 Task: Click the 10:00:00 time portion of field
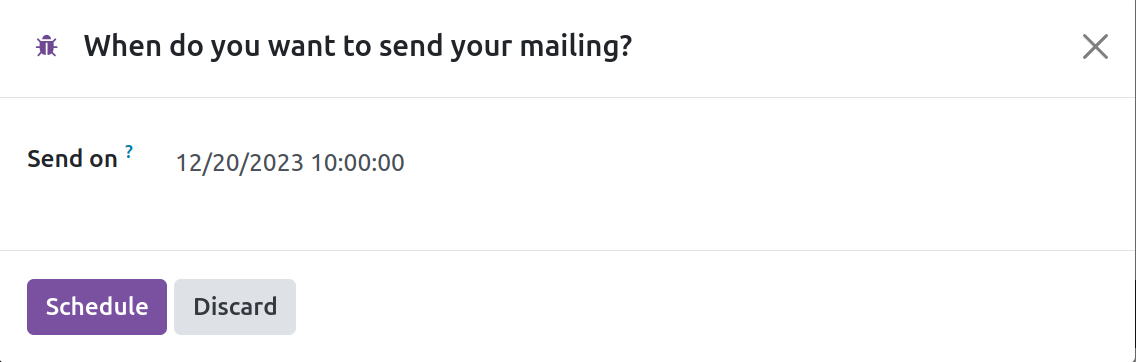[358, 162]
